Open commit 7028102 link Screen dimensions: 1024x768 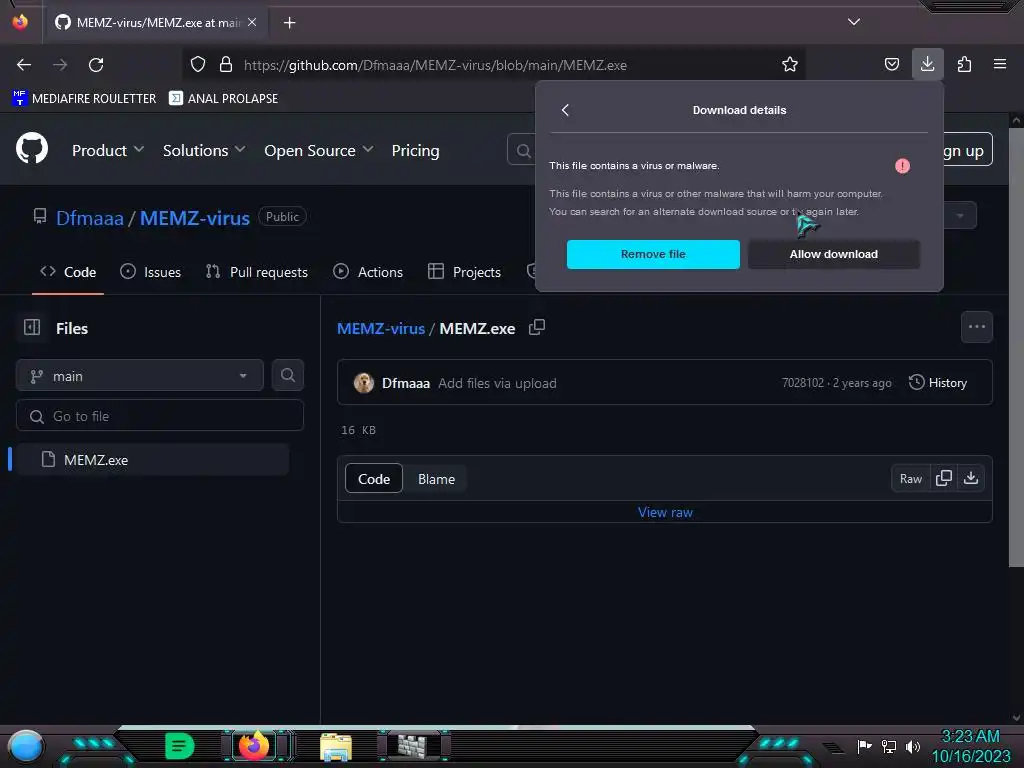click(x=803, y=383)
